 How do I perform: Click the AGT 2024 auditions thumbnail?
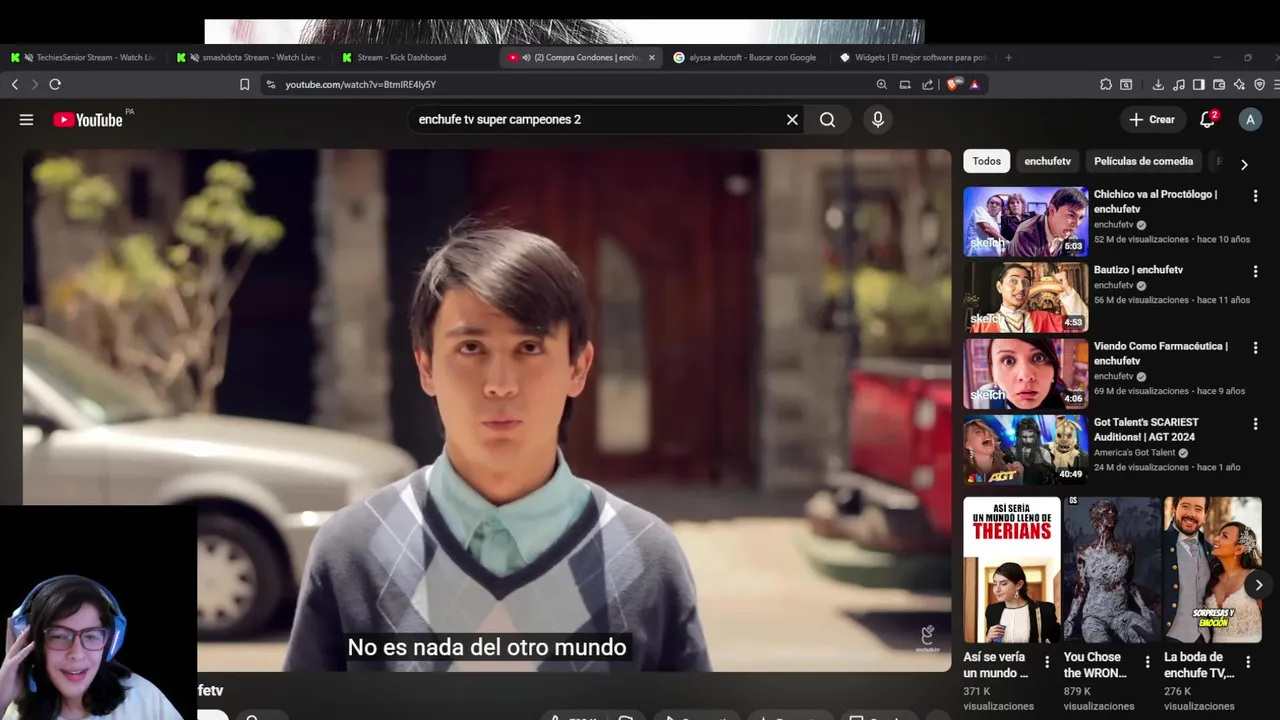pyautogui.click(x=1025, y=450)
